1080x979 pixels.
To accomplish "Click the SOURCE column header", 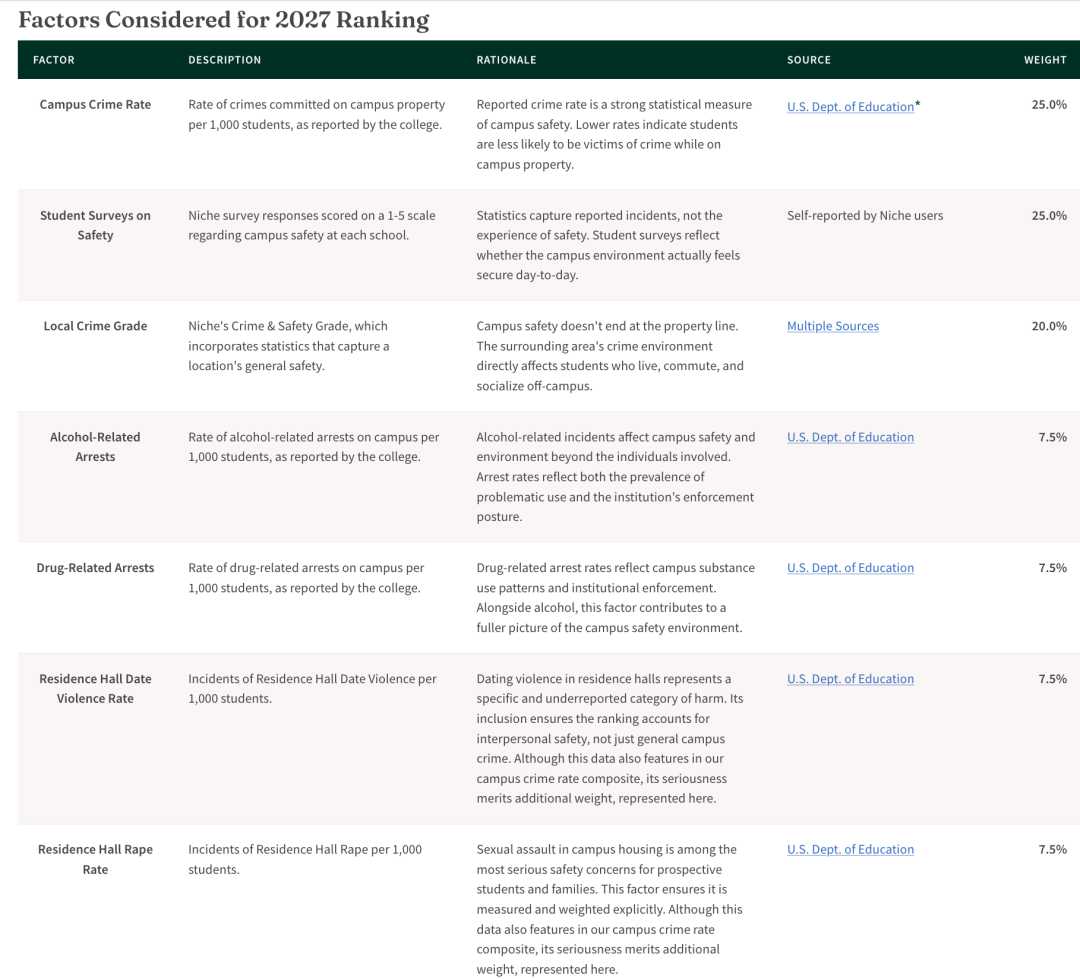I will (x=809, y=60).
